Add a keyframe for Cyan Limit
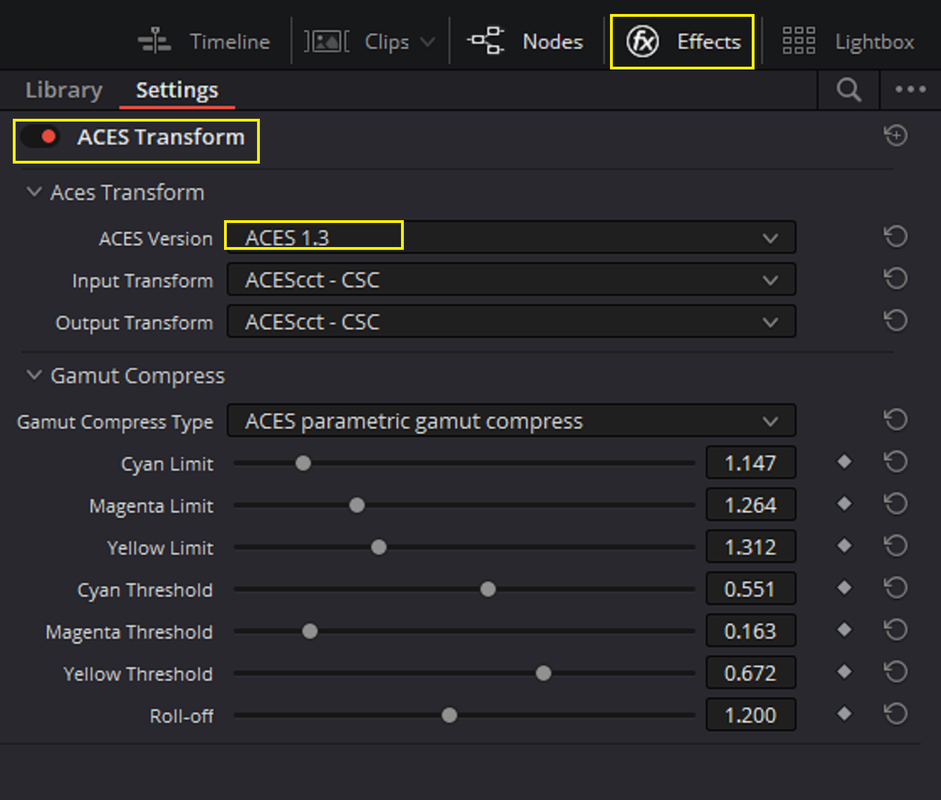Viewport: 941px width, 800px height. tap(844, 462)
